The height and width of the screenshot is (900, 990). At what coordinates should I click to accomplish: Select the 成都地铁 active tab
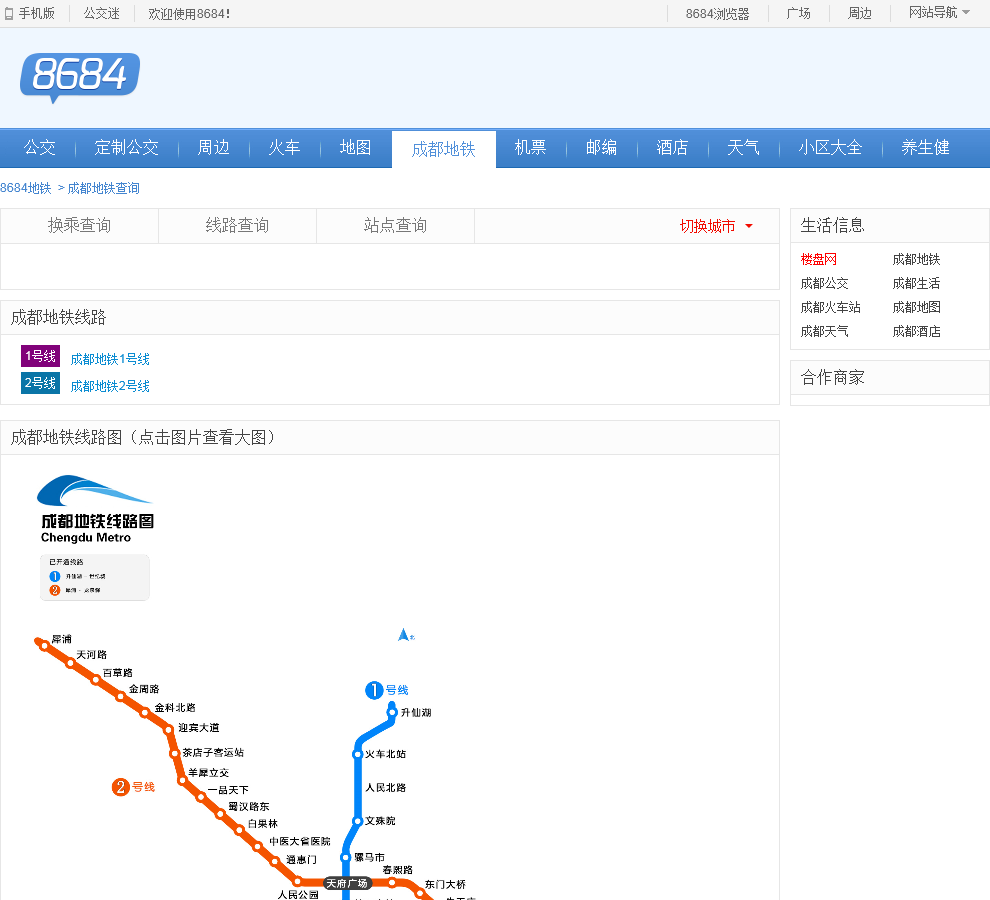coord(443,150)
